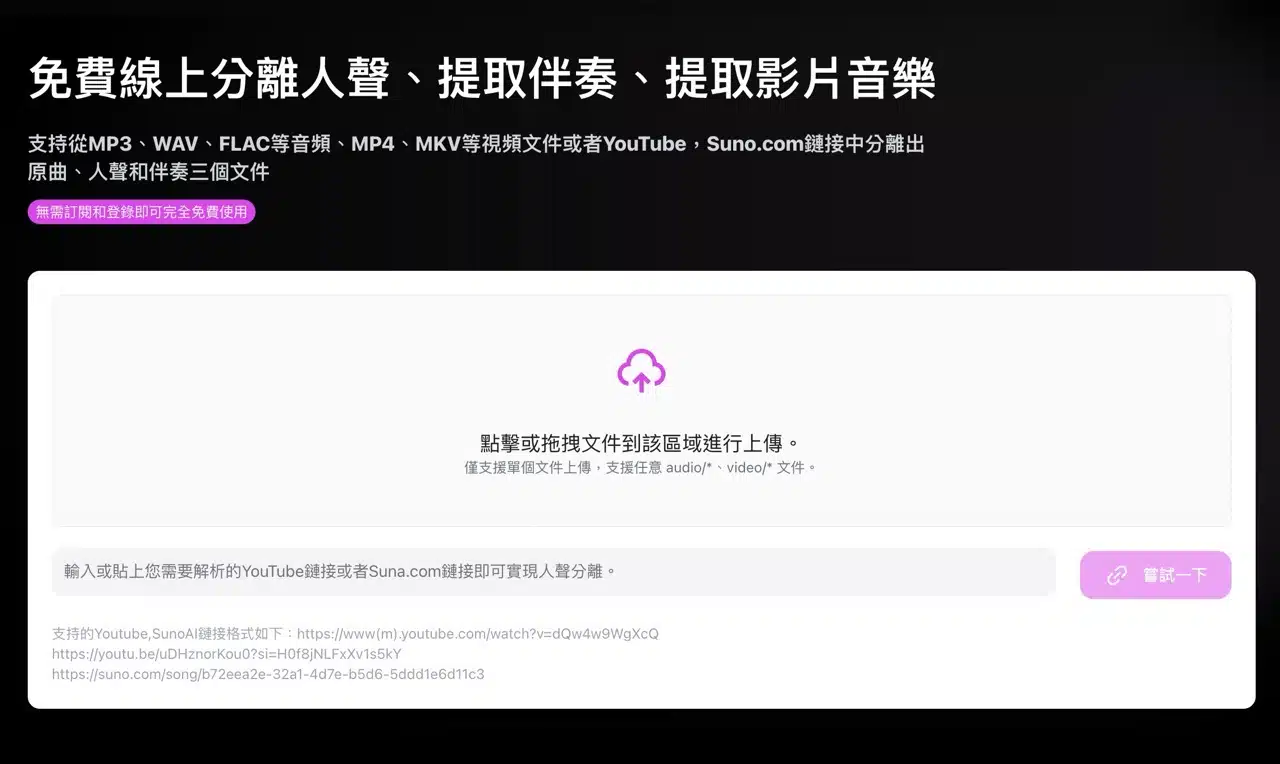This screenshot has height=764, width=1280.
Task: Focus the YouTube/Suno link input field
Action: [x=553, y=572]
